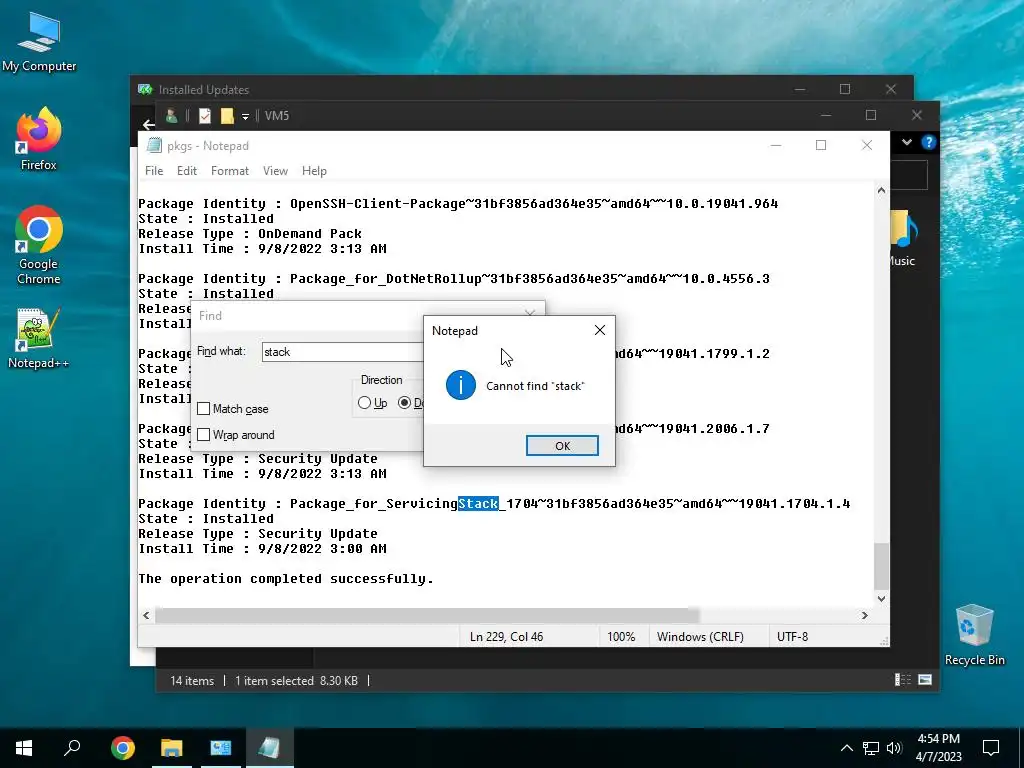
Task: Click Install Time 9/8/2022 3:00 AM line
Action: coord(262,549)
